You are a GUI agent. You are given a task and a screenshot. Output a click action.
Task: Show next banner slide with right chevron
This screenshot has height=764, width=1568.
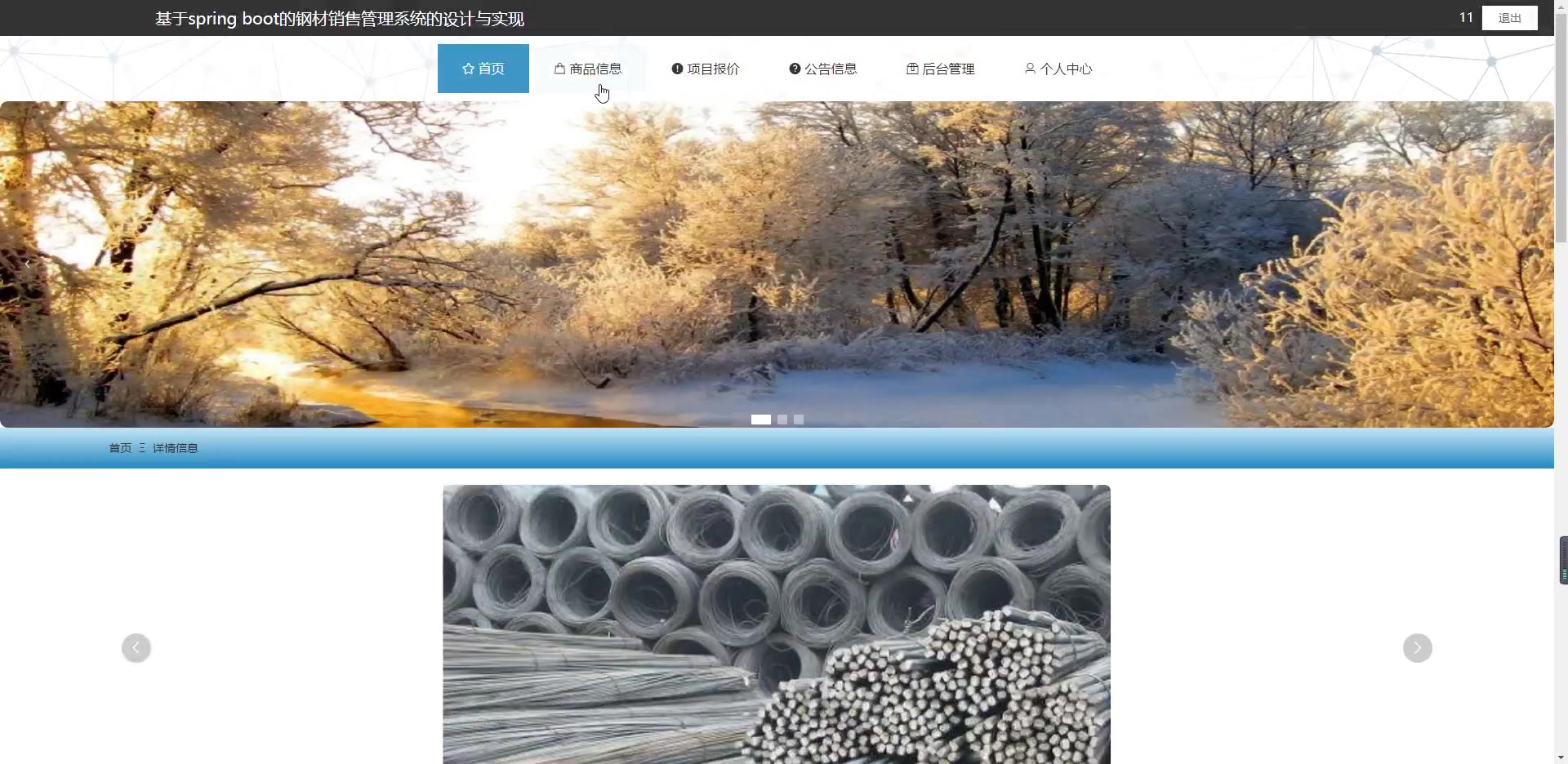(1526, 264)
